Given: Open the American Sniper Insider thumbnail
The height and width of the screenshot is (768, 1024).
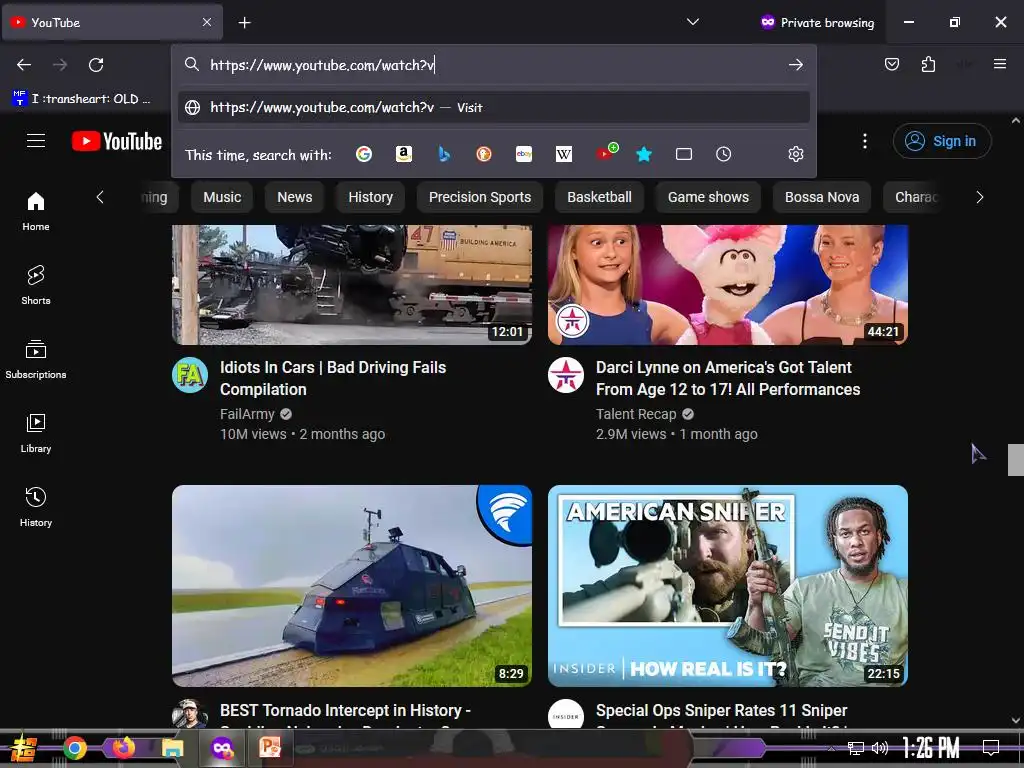Looking at the screenshot, I should 728,586.
